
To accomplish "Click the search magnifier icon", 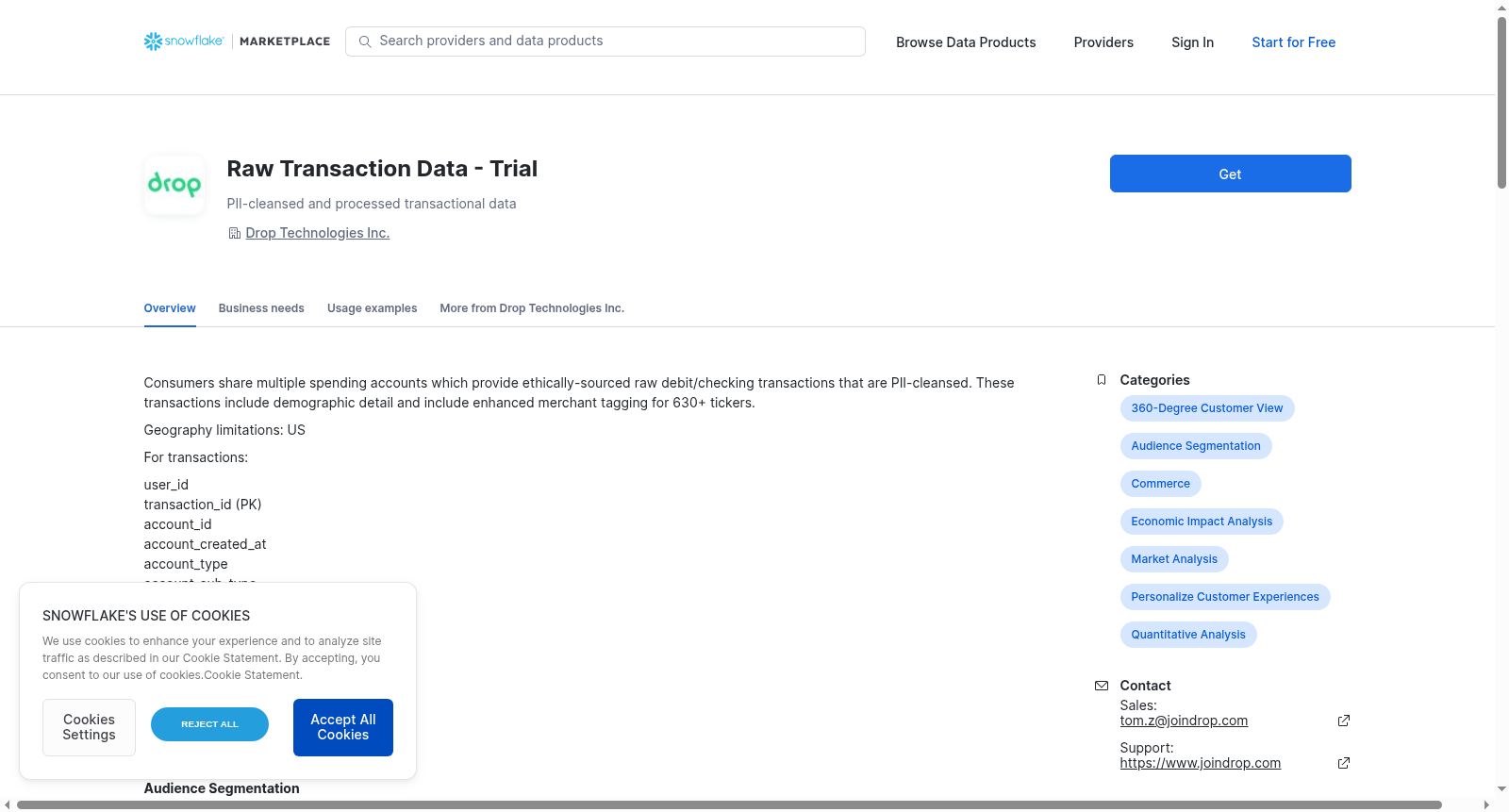I will coord(365,41).
